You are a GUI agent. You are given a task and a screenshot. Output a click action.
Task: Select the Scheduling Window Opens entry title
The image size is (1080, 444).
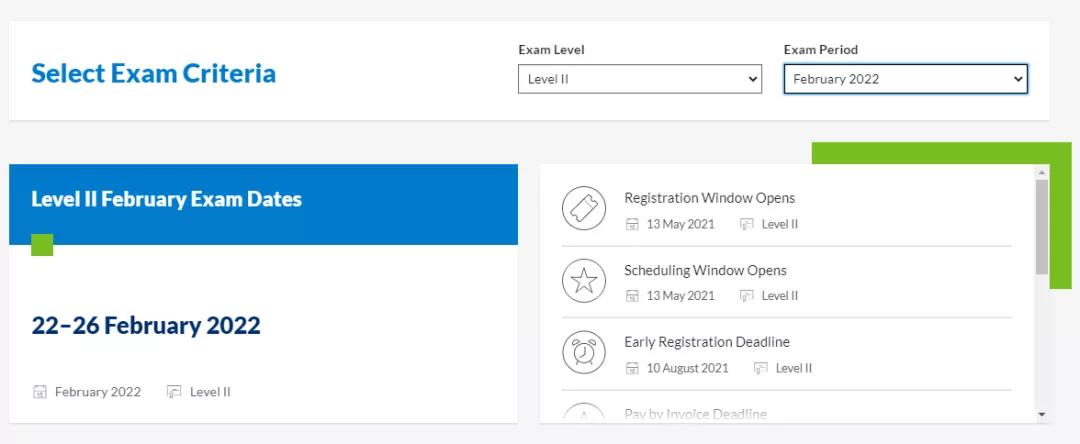click(705, 270)
